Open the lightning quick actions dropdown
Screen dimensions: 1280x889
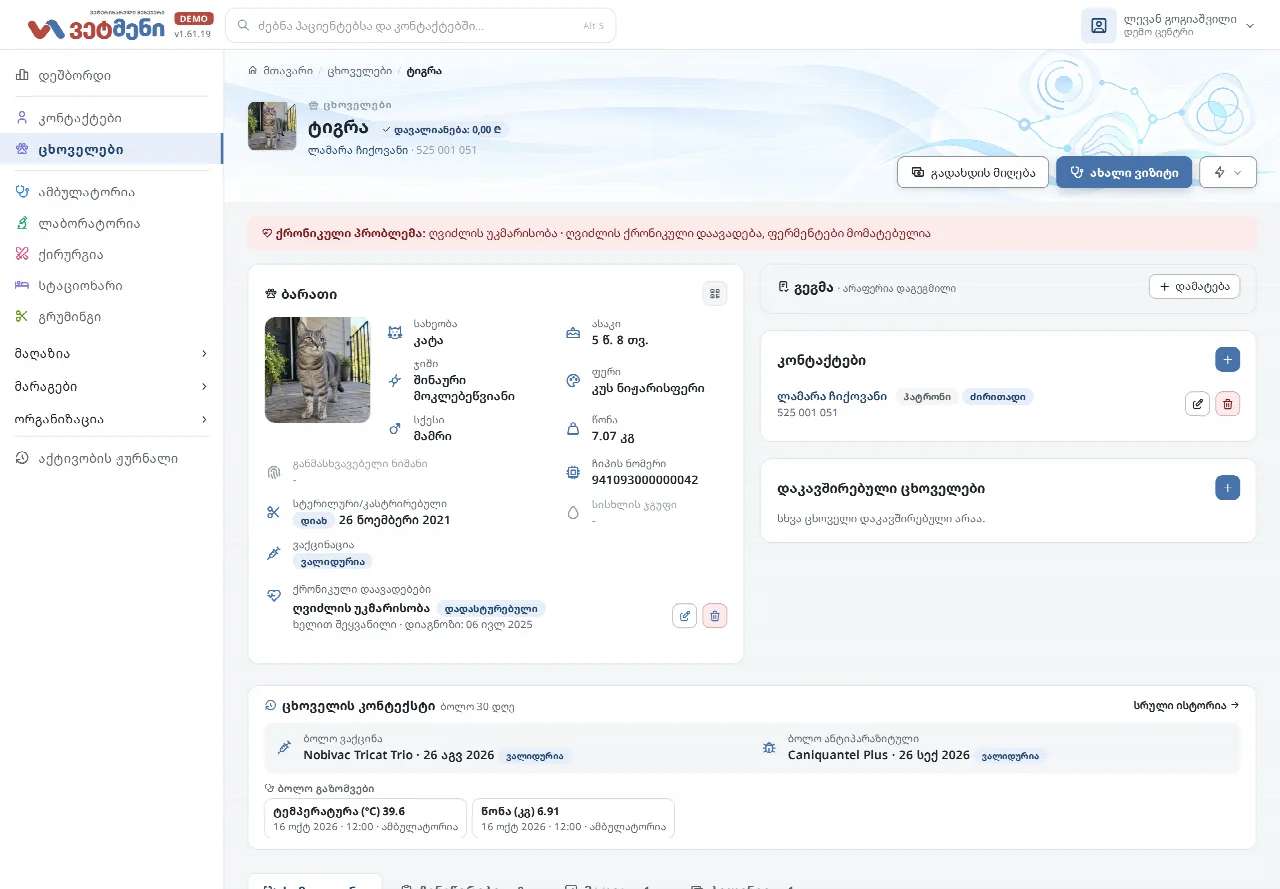pos(1227,172)
